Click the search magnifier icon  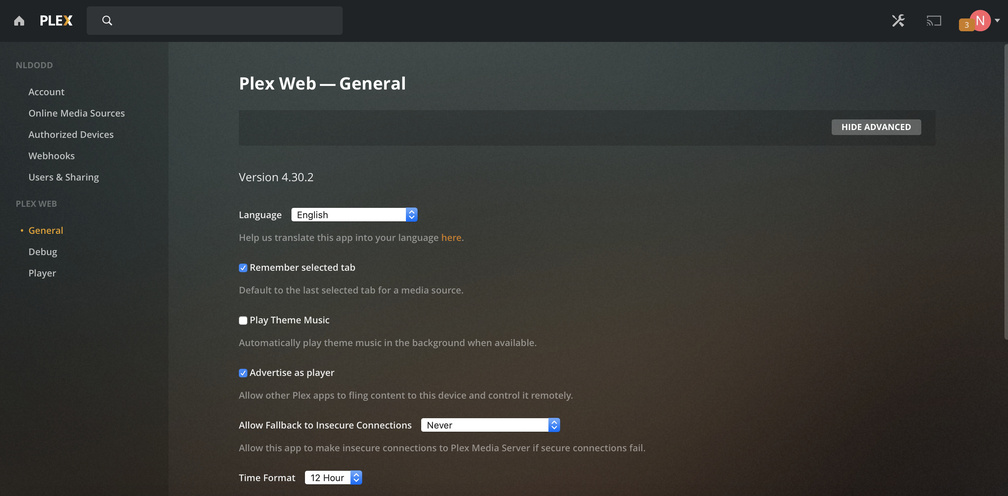(107, 21)
